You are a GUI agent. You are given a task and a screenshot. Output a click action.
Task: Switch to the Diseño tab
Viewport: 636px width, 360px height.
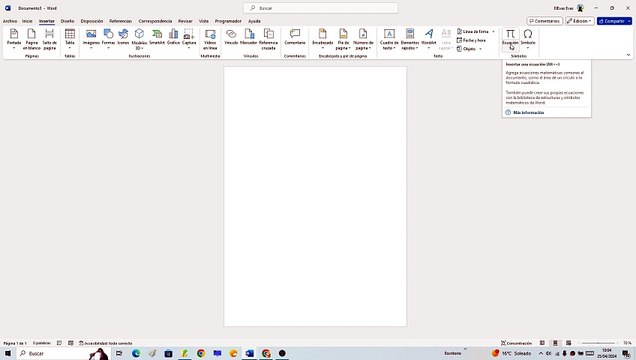pyautogui.click(x=67, y=21)
